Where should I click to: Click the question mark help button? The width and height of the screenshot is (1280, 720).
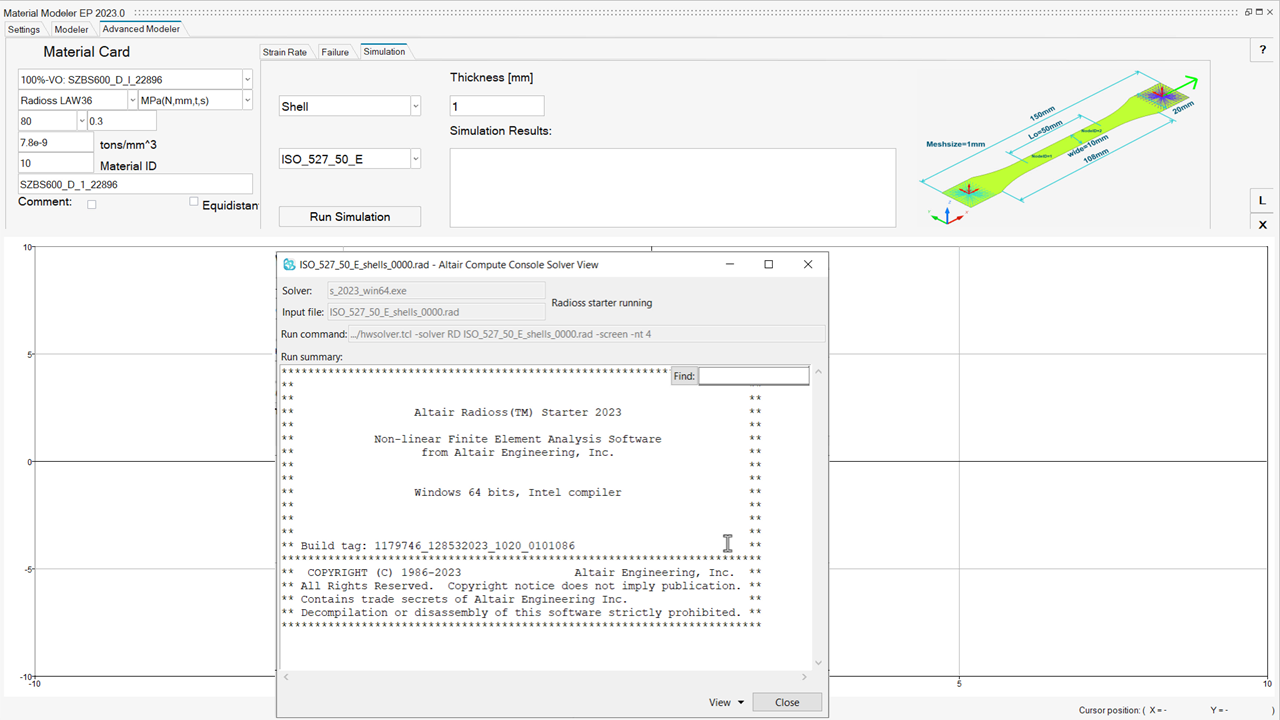pos(1262,51)
